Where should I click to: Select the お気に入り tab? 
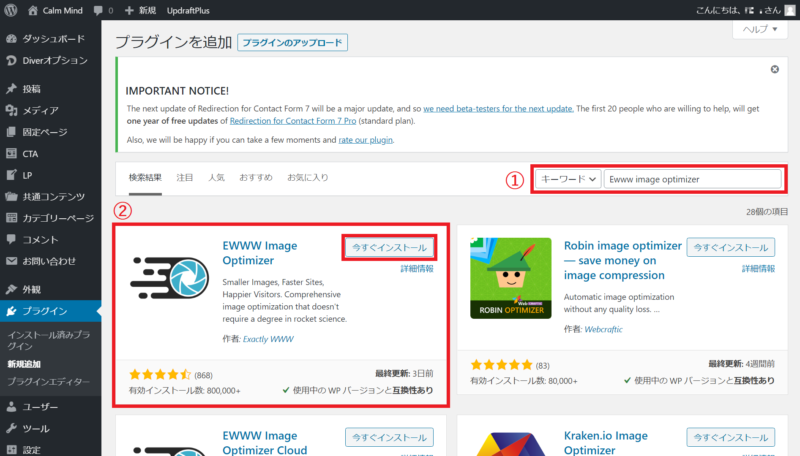click(x=308, y=178)
